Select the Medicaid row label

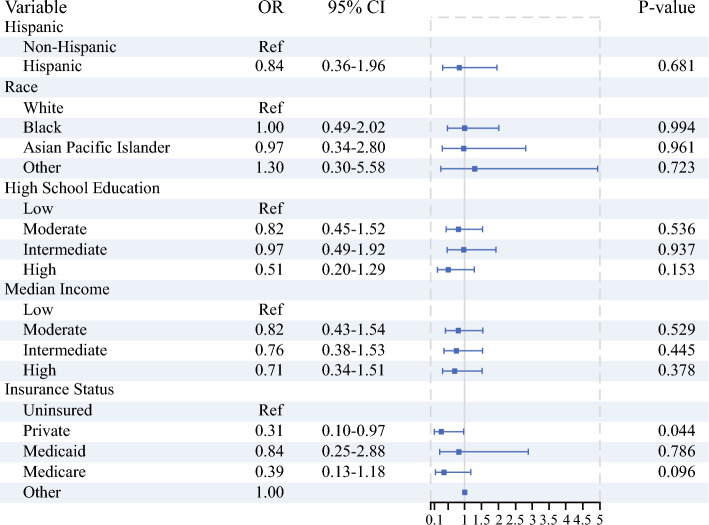(54, 451)
